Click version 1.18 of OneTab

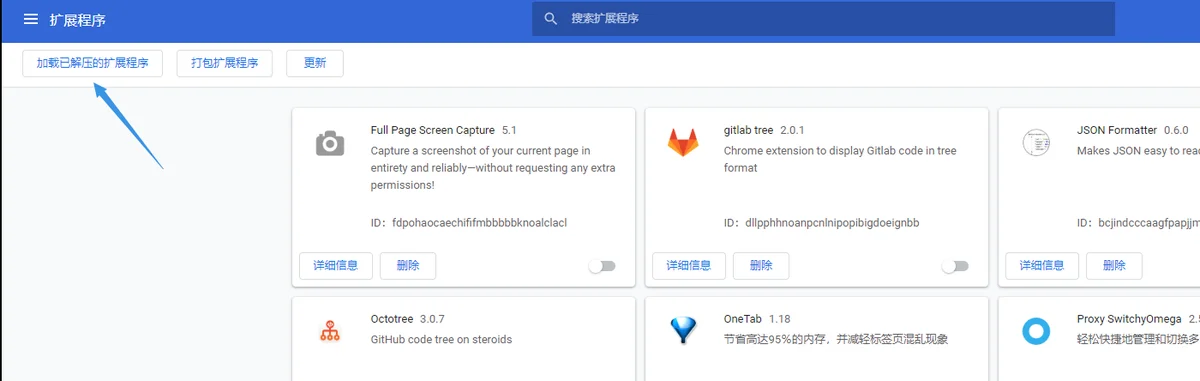click(780, 319)
